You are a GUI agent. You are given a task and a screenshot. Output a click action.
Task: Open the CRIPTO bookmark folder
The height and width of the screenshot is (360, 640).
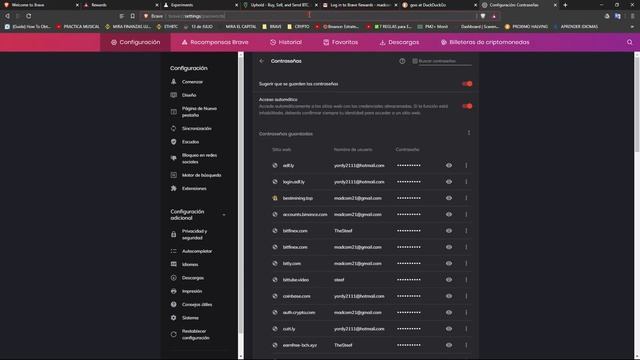click(x=298, y=27)
